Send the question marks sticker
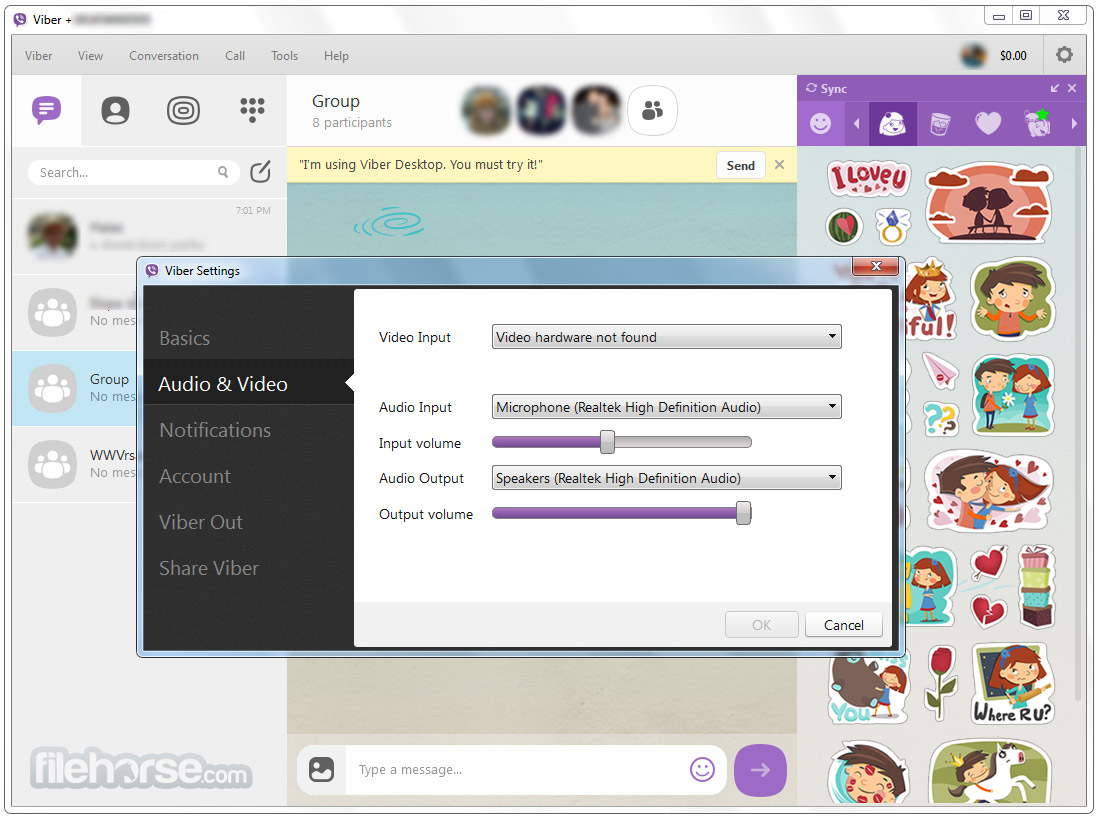 940,419
